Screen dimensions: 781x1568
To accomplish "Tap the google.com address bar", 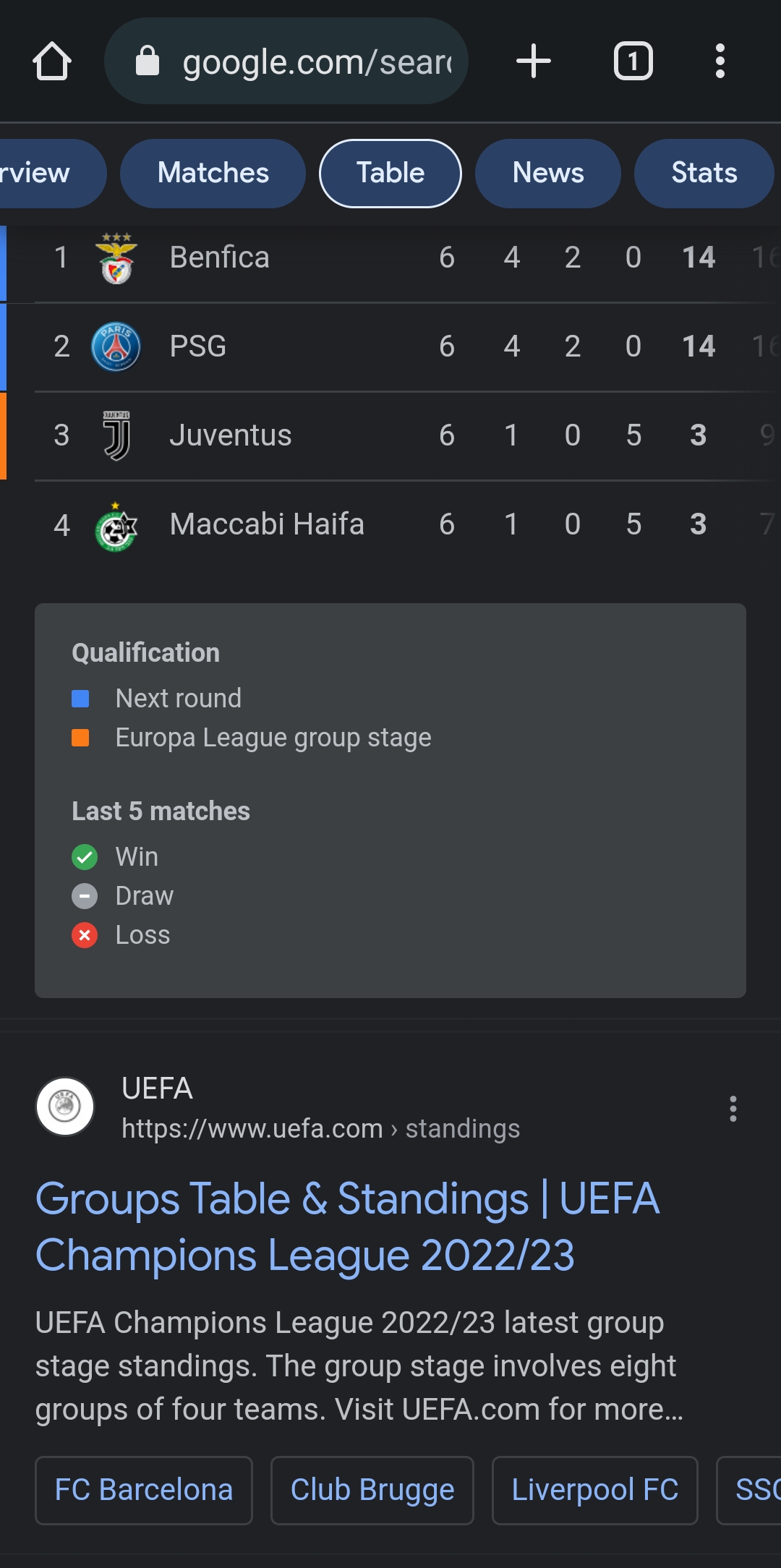I will pos(304,61).
